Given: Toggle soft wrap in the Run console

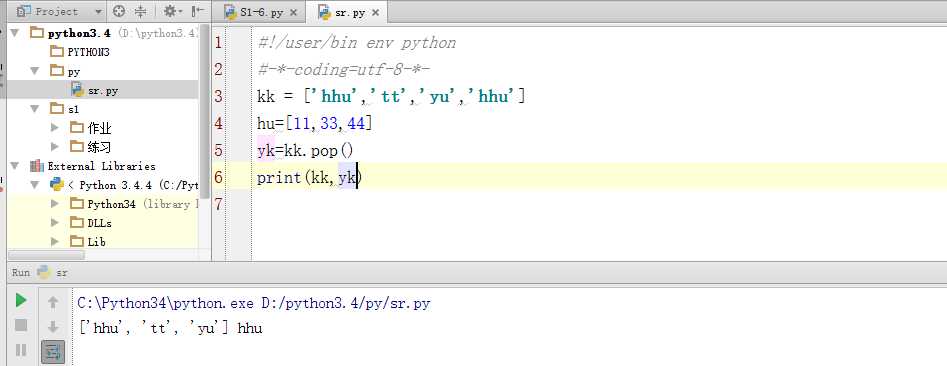Looking at the screenshot, I should point(53,352).
